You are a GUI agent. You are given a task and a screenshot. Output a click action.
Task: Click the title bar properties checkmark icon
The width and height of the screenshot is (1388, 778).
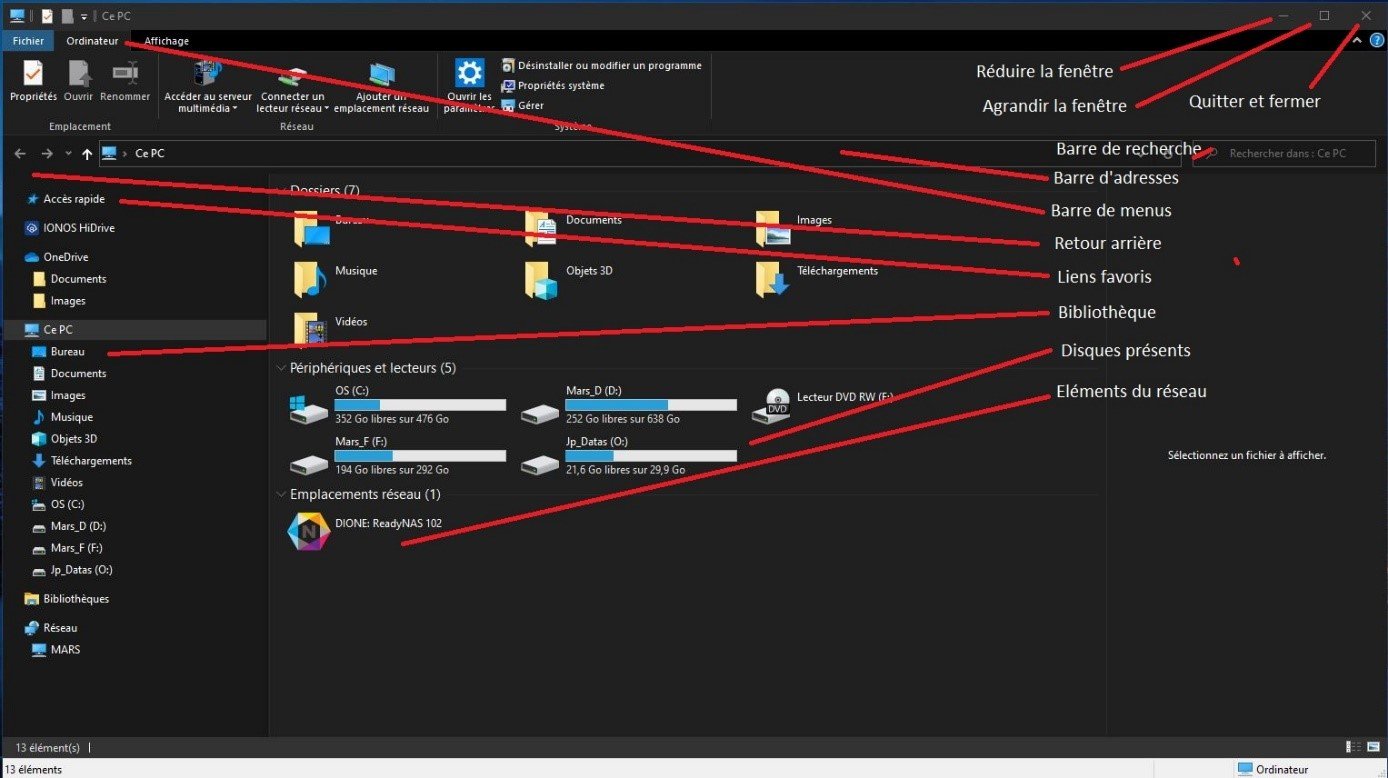[47, 16]
